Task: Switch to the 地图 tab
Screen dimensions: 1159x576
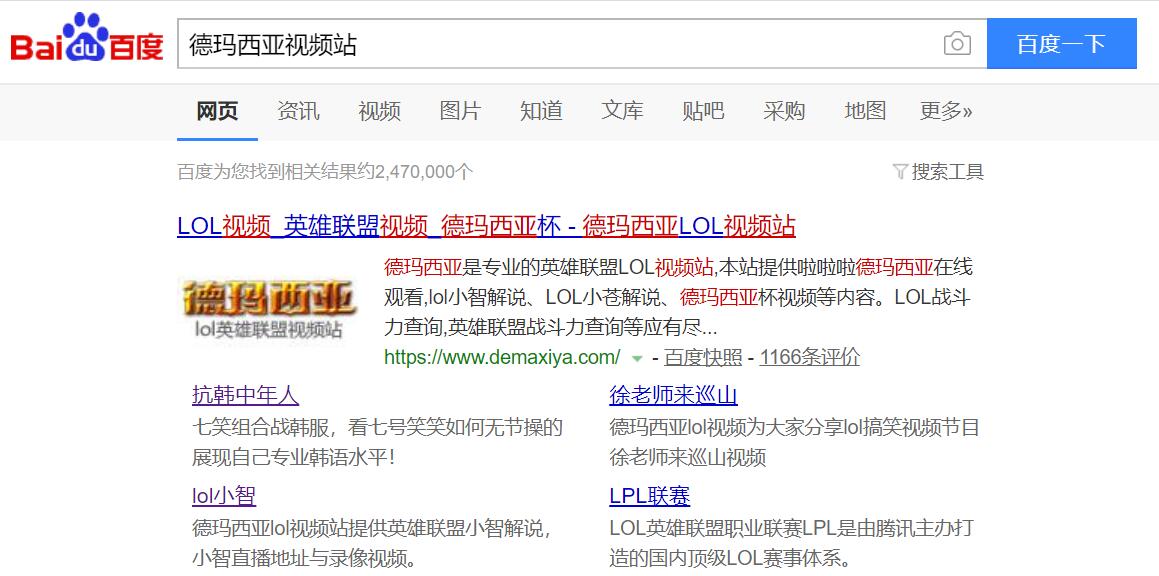Action: tap(865, 111)
